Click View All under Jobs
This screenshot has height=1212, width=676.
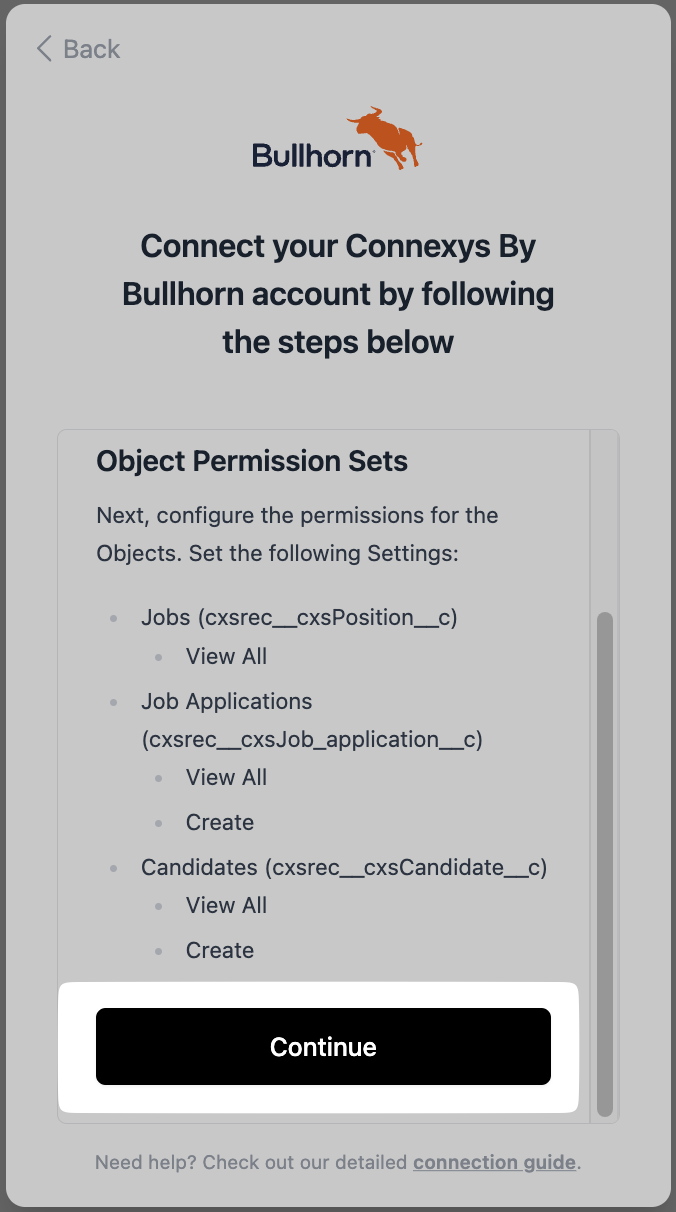(x=226, y=656)
